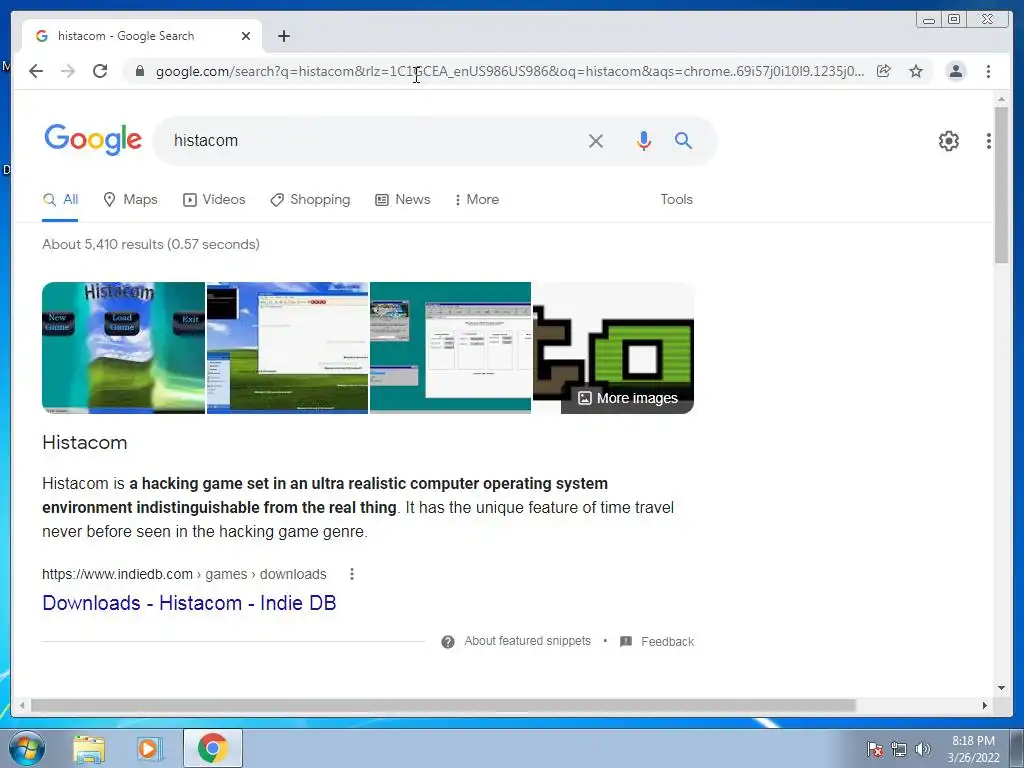Go back with the browser back arrow
The image size is (1024, 768).
(x=36, y=71)
